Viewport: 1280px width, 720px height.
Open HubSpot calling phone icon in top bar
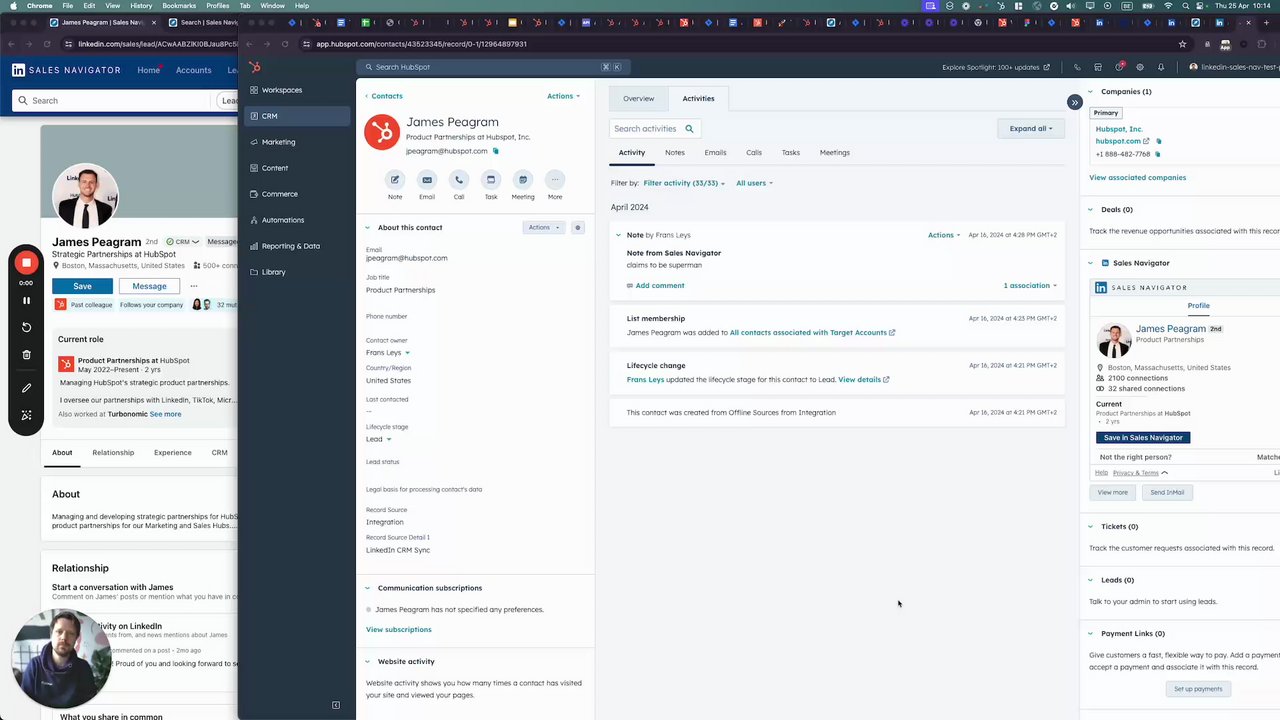point(1077,67)
